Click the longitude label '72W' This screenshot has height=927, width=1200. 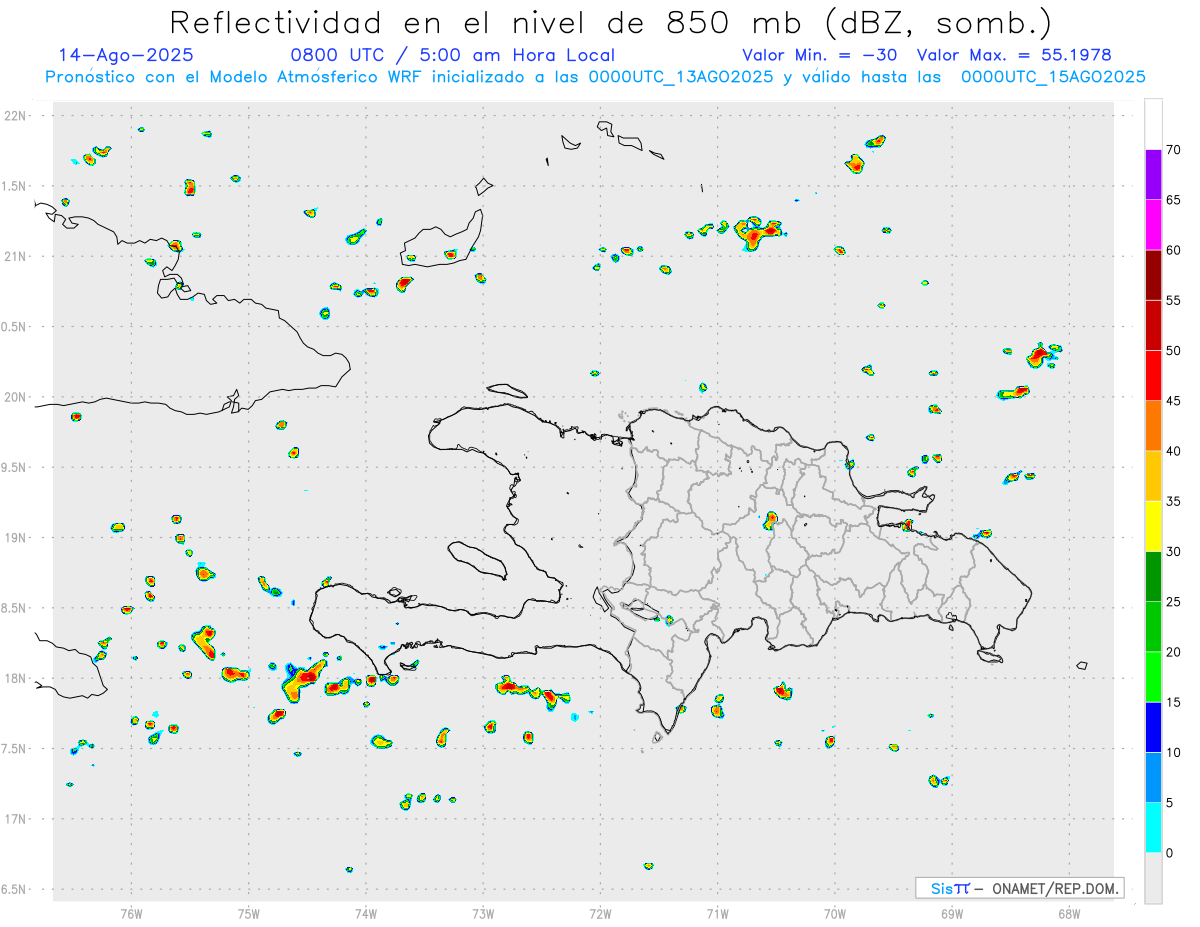600,914
